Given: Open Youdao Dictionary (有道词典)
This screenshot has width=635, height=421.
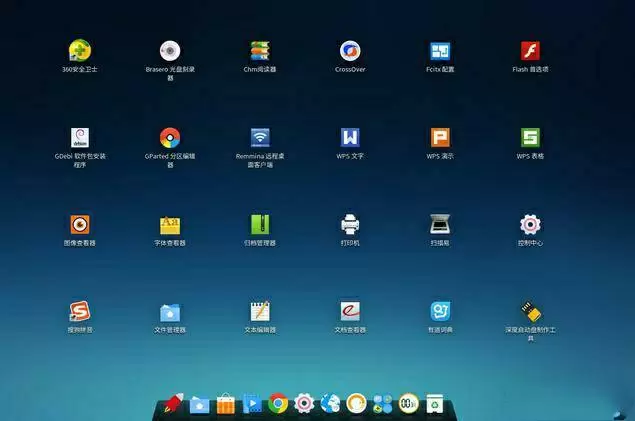Looking at the screenshot, I should pos(440,312).
